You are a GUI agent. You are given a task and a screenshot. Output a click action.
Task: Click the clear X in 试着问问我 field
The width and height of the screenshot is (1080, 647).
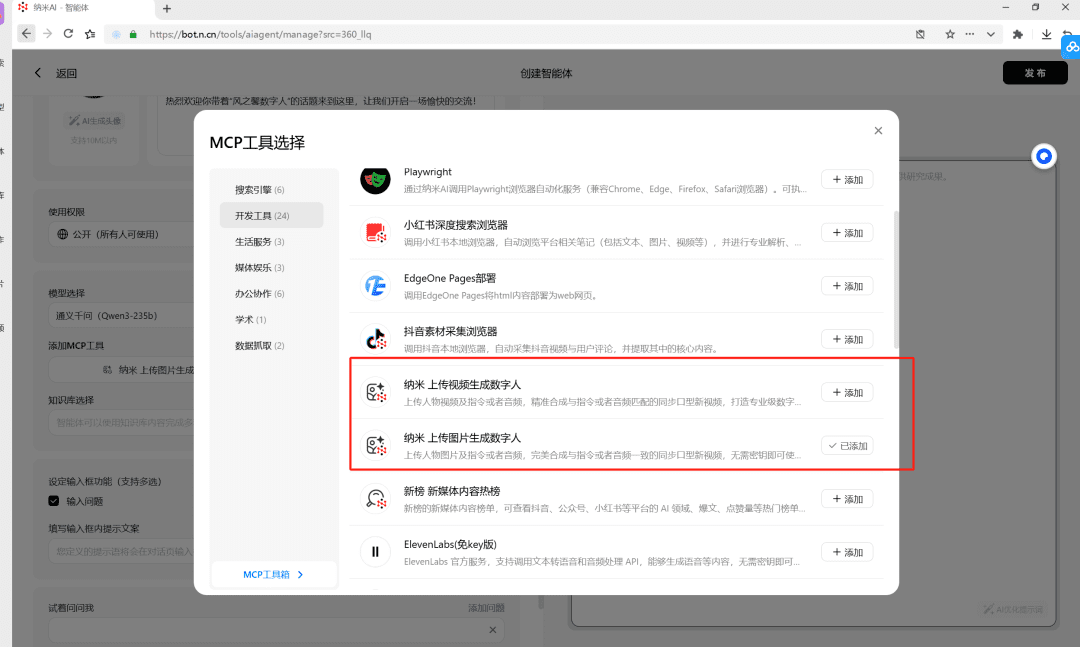492,630
